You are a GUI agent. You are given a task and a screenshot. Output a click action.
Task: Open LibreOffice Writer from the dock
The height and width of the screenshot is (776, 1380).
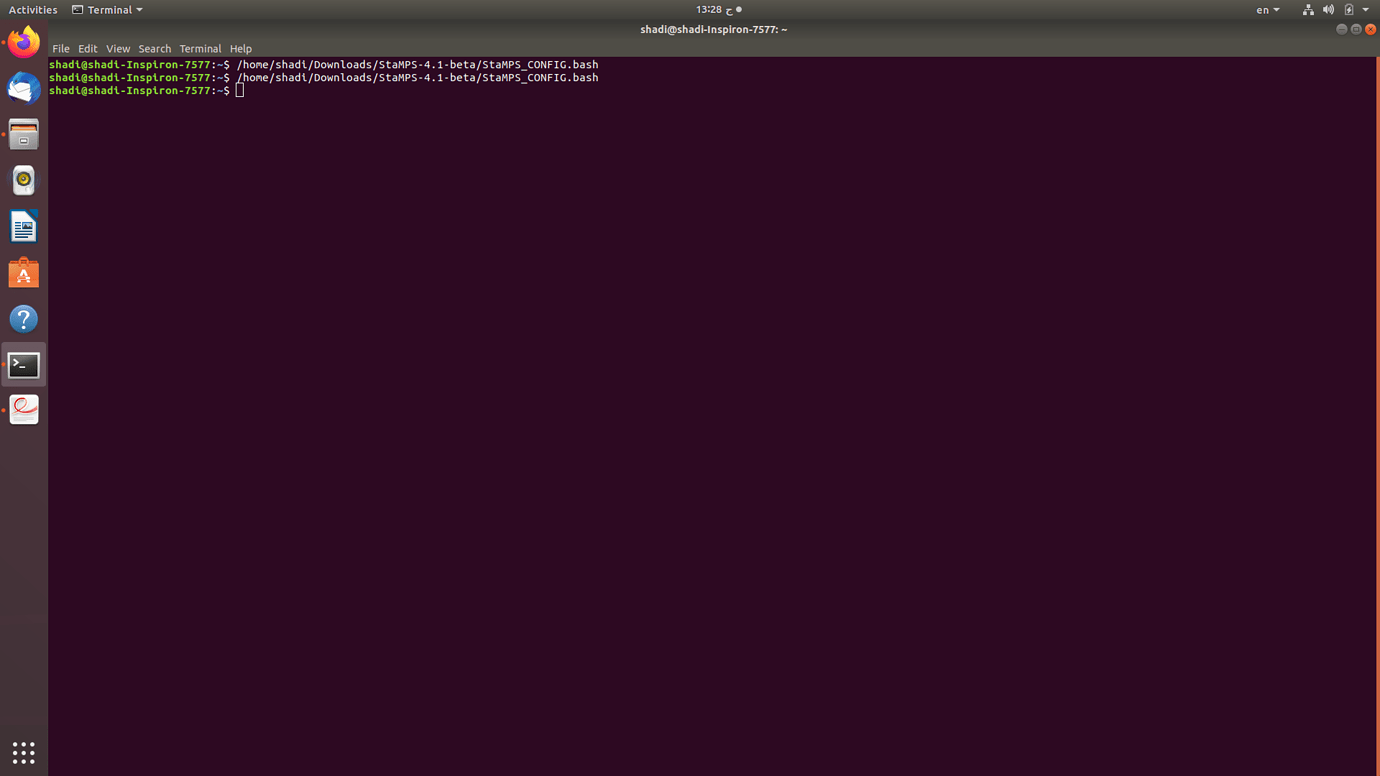tap(23, 226)
